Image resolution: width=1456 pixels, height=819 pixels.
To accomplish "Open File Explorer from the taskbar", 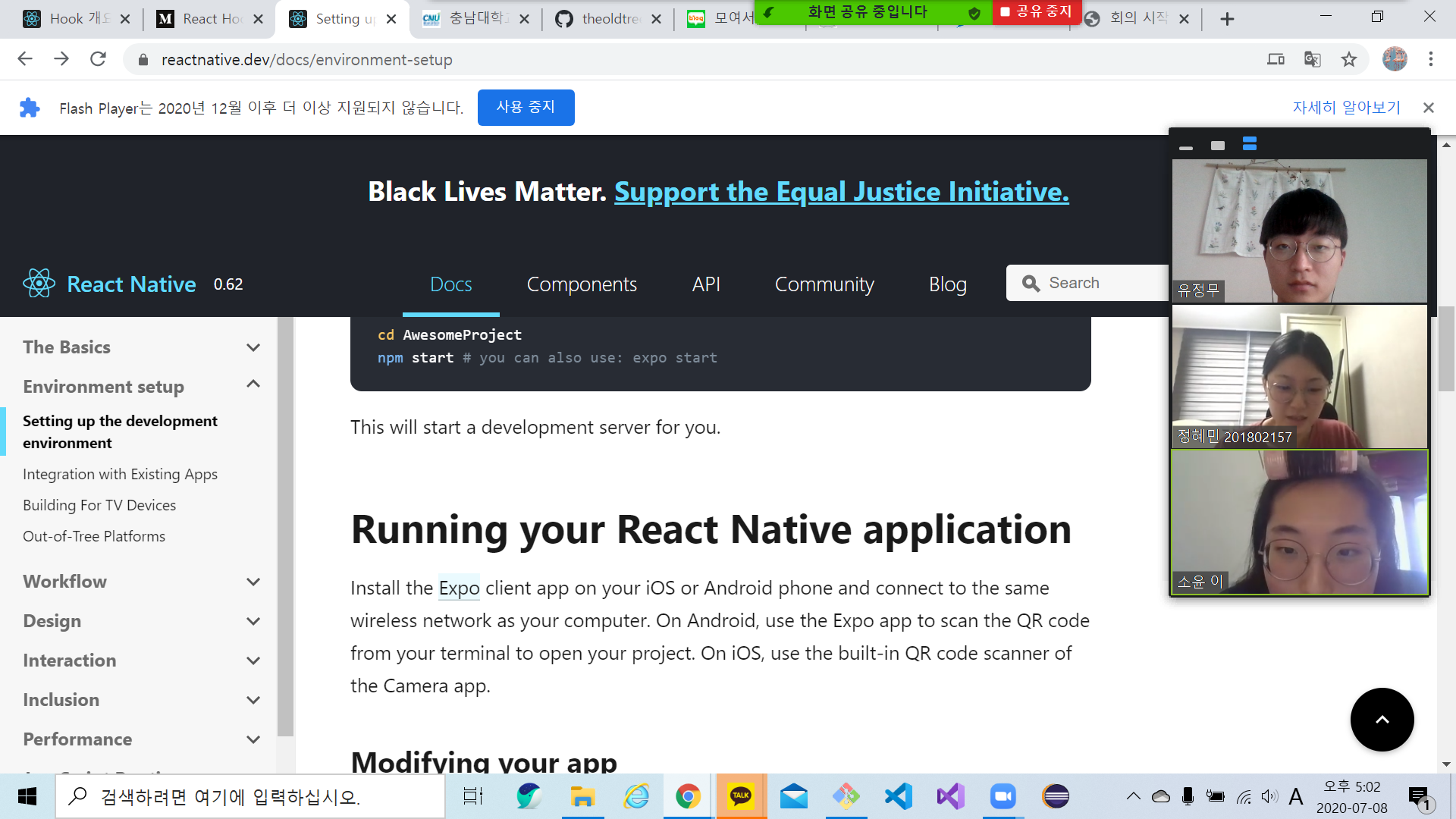I will point(582,796).
